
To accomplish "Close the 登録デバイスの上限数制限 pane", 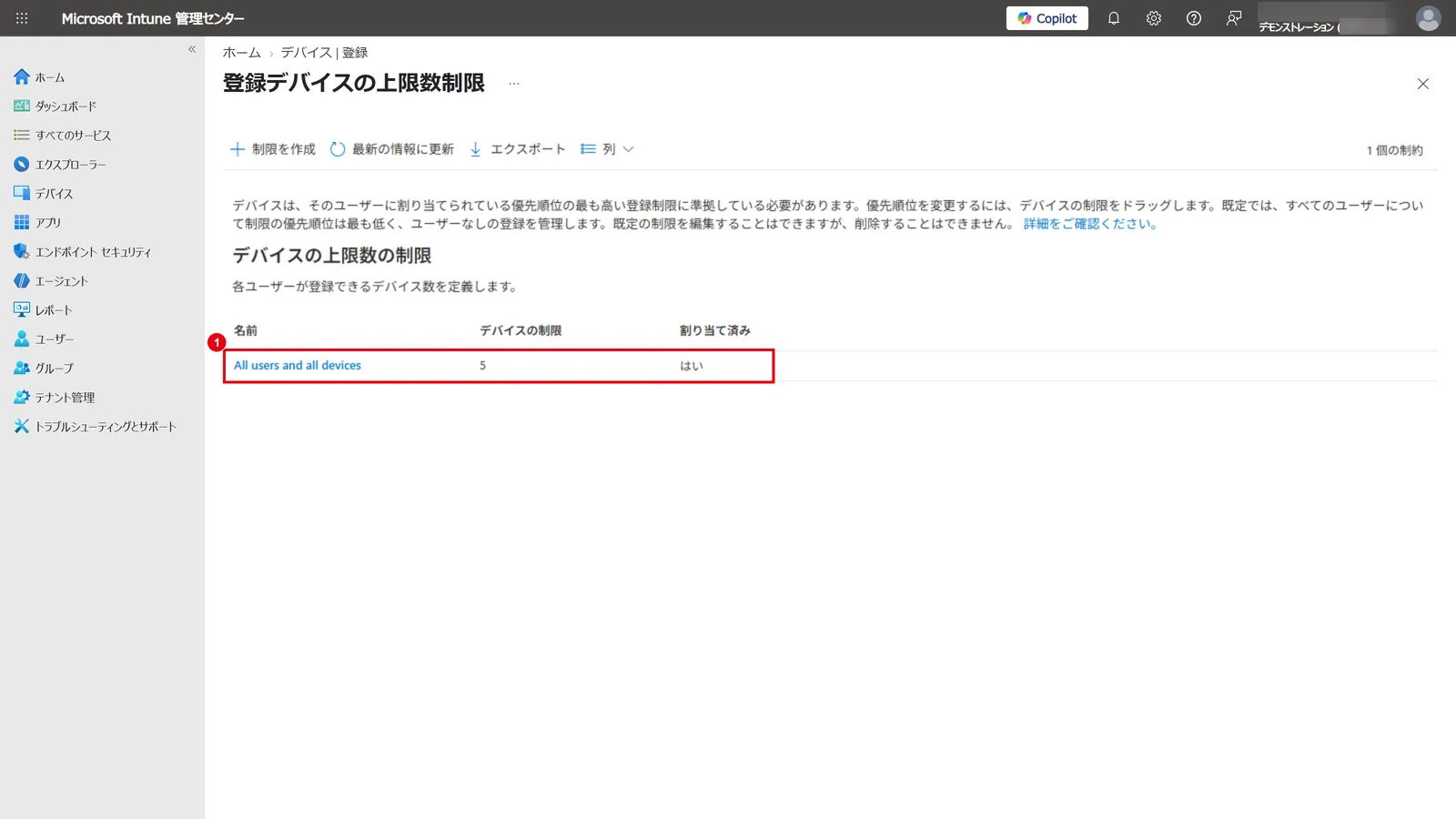I will [x=1423, y=84].
